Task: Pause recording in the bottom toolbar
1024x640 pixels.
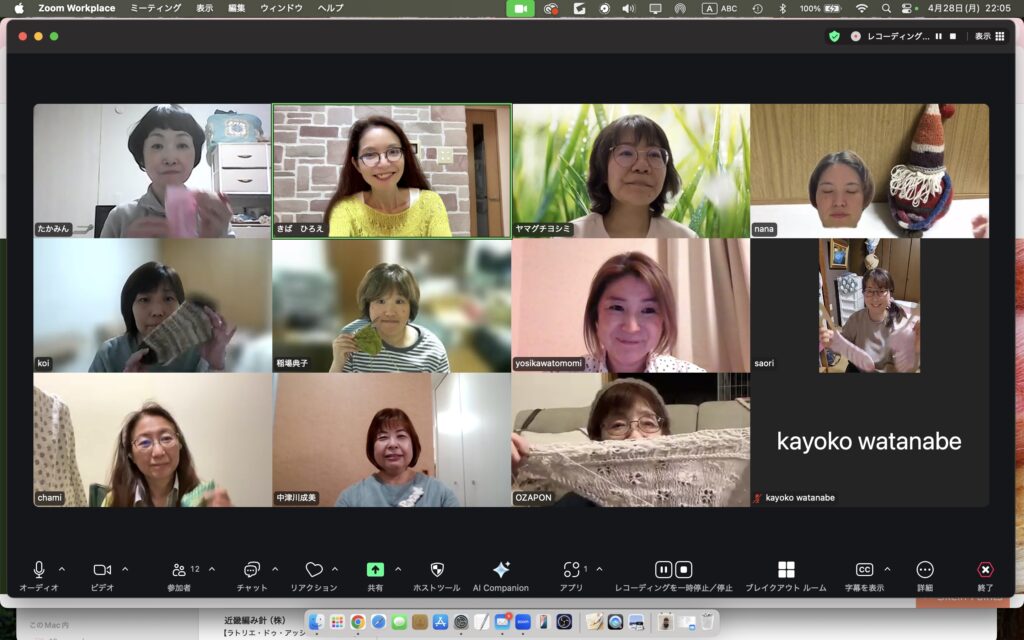Action: pos(663,570)
